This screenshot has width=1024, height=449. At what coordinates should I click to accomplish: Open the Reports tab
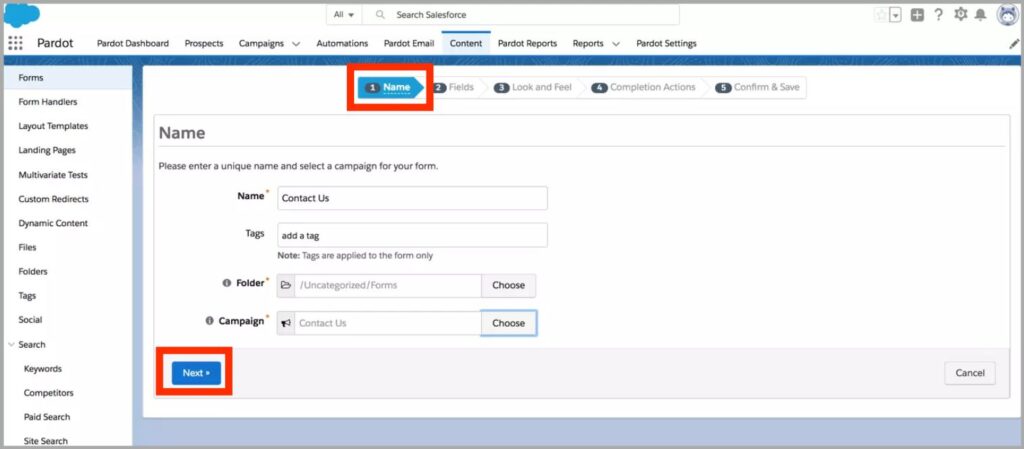588,43
